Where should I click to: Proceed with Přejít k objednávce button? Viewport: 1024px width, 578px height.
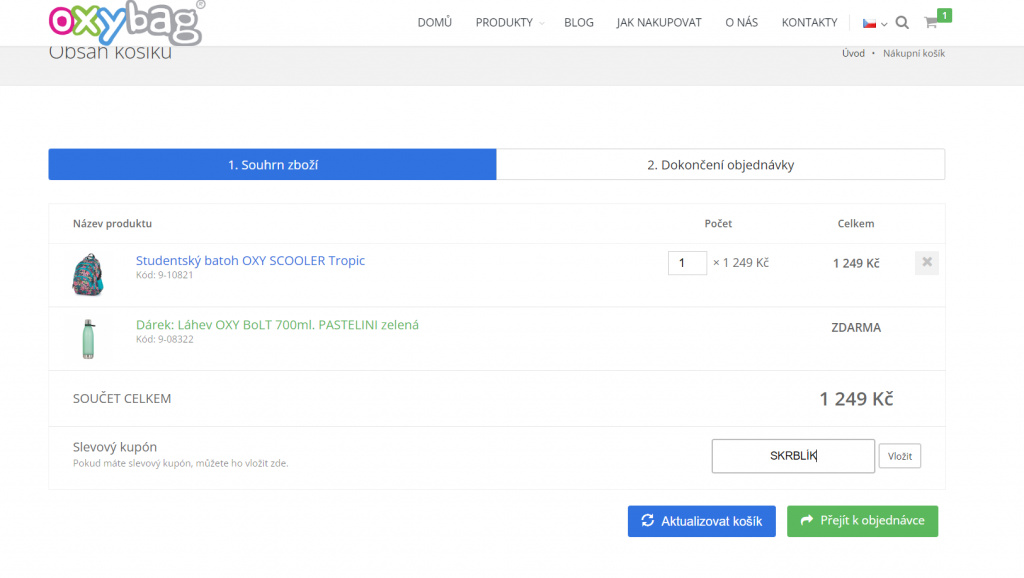[863, 521]
